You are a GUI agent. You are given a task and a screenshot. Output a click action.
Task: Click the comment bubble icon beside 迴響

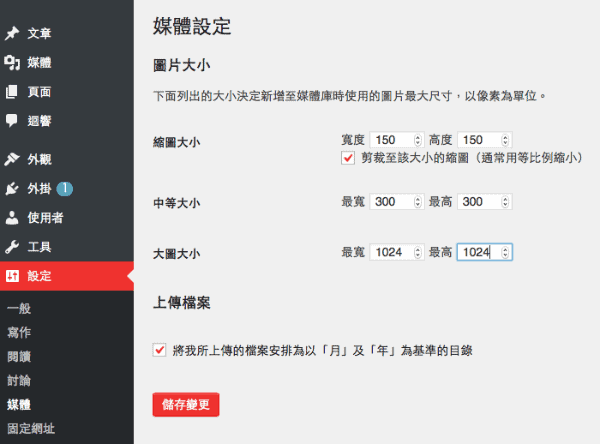click(12, 121)
